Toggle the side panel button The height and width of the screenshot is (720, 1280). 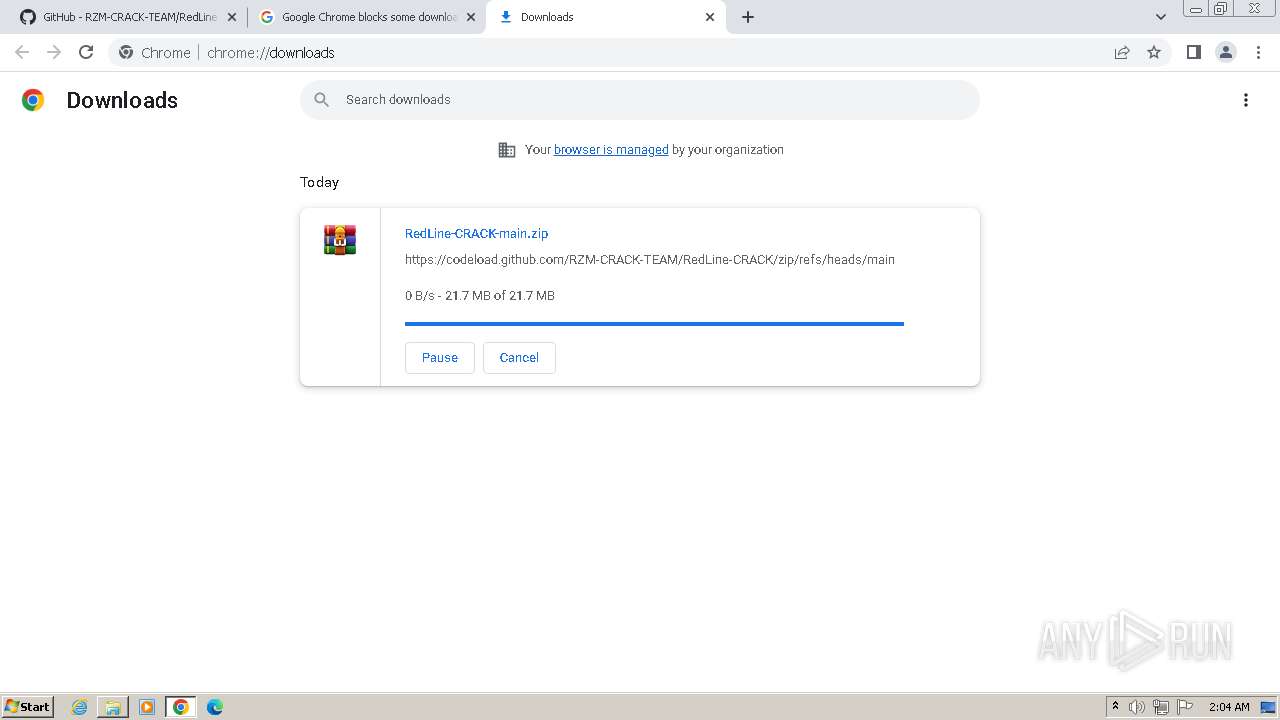1193,52
